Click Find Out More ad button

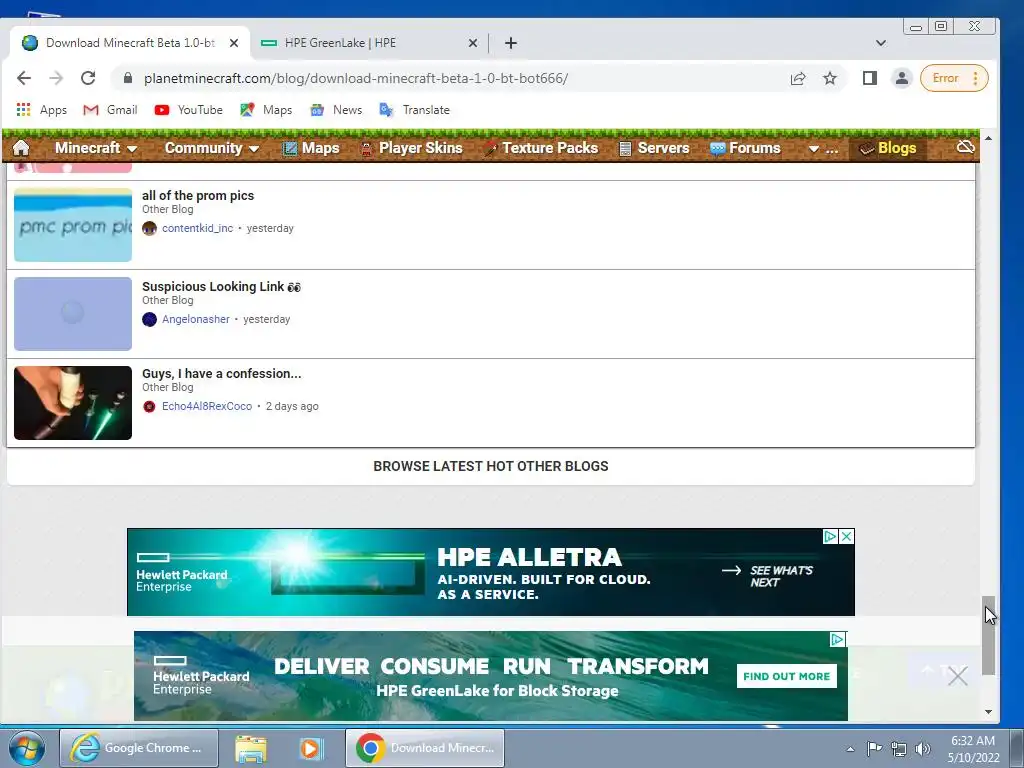pos(786,677)
